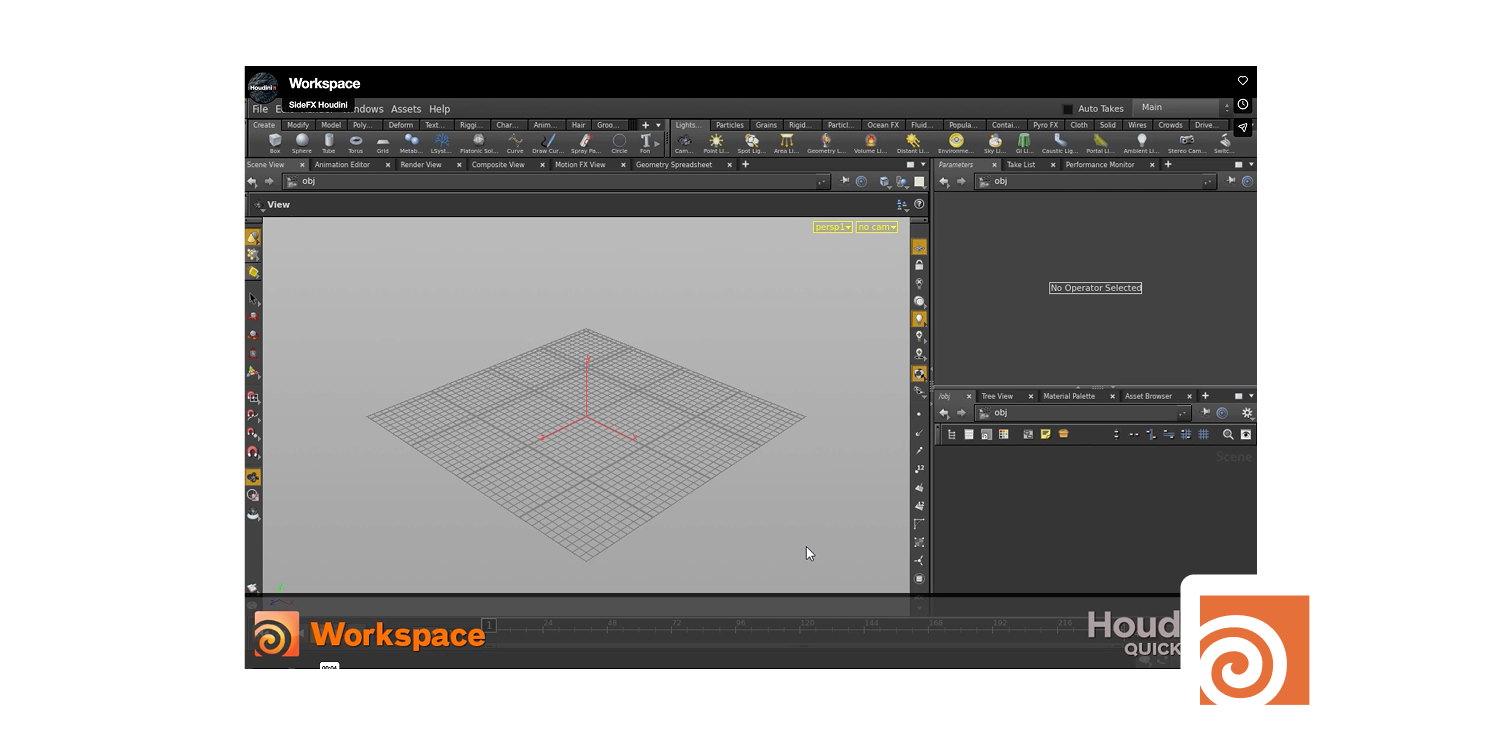
Task: Create a Geometry Light
Action: [x=826, y=144]
